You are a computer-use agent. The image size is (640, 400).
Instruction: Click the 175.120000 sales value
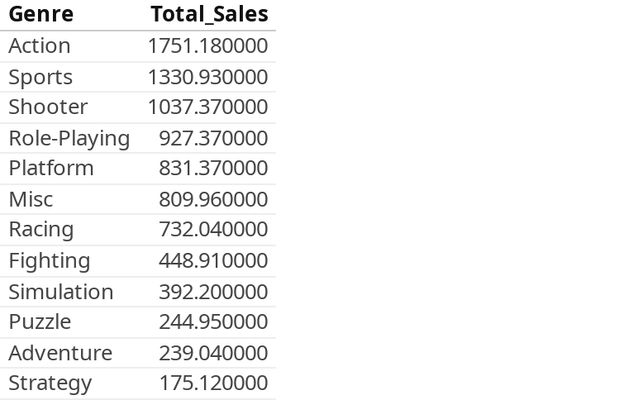(x=213, y=383)
